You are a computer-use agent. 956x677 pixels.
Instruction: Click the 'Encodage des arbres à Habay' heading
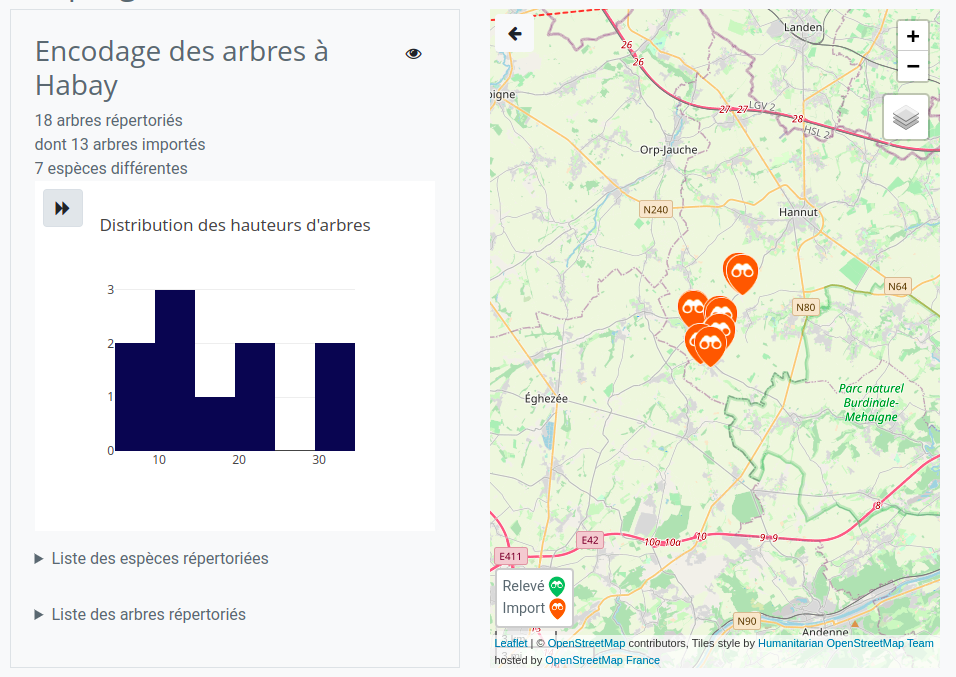[182, 68]
